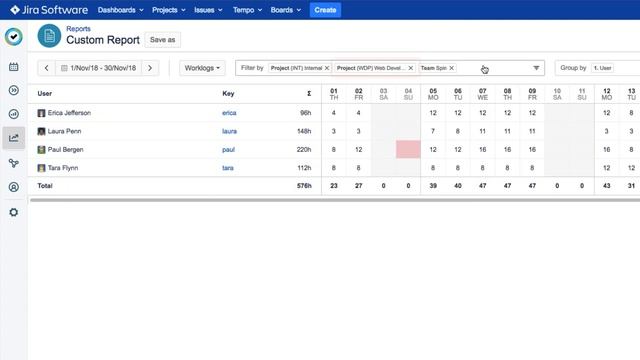Open the paul key link

point(228,150)
